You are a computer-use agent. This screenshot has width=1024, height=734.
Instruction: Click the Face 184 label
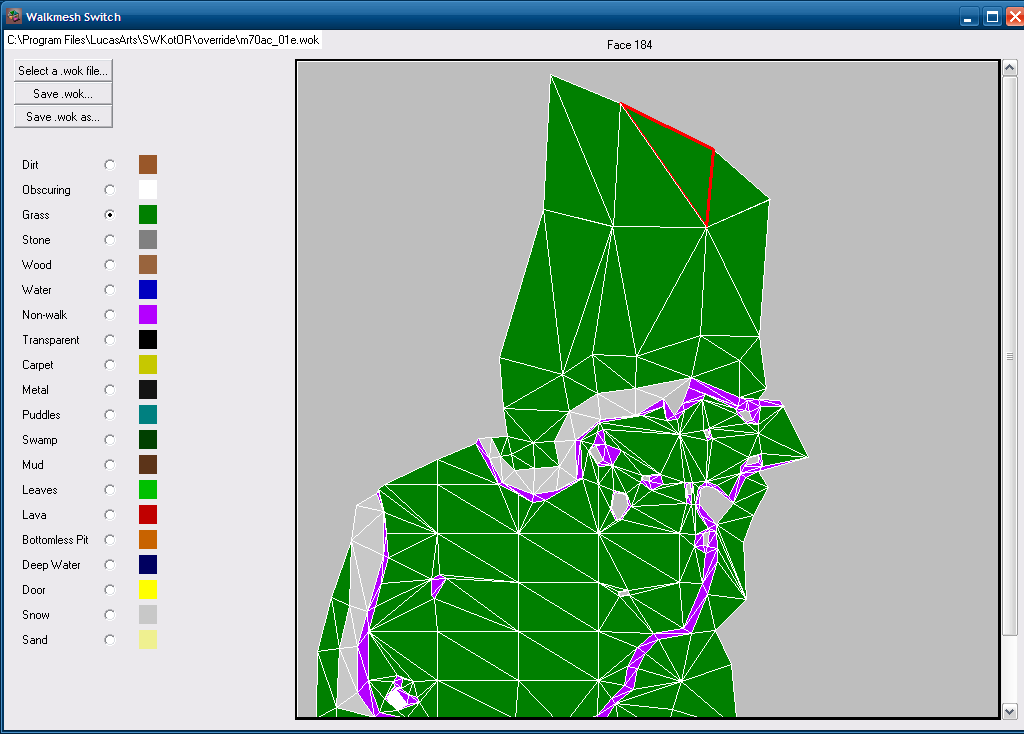click(630, 45)
